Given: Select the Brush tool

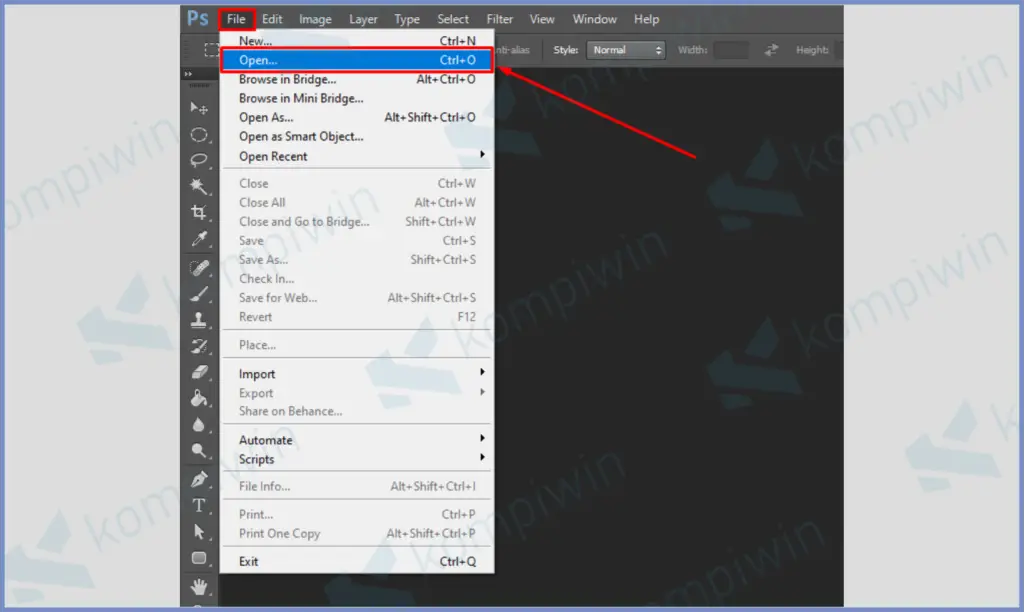Looking at the screenshot, I should 199,294.
